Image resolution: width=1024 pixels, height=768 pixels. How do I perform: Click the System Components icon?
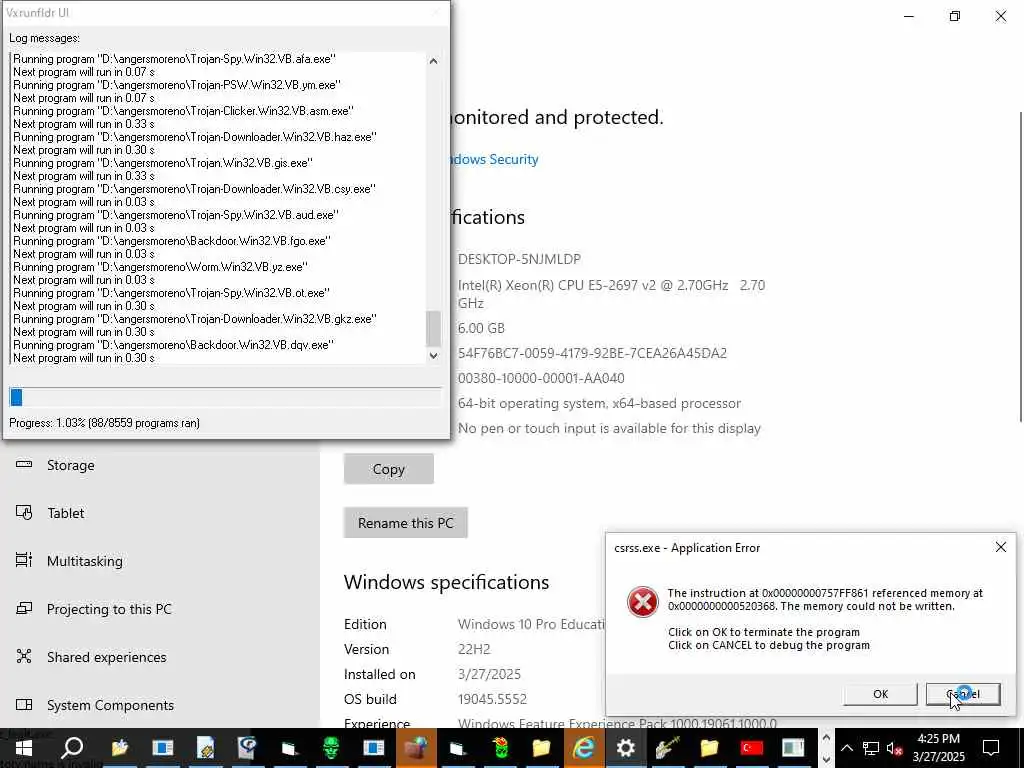tap(24, 705)
